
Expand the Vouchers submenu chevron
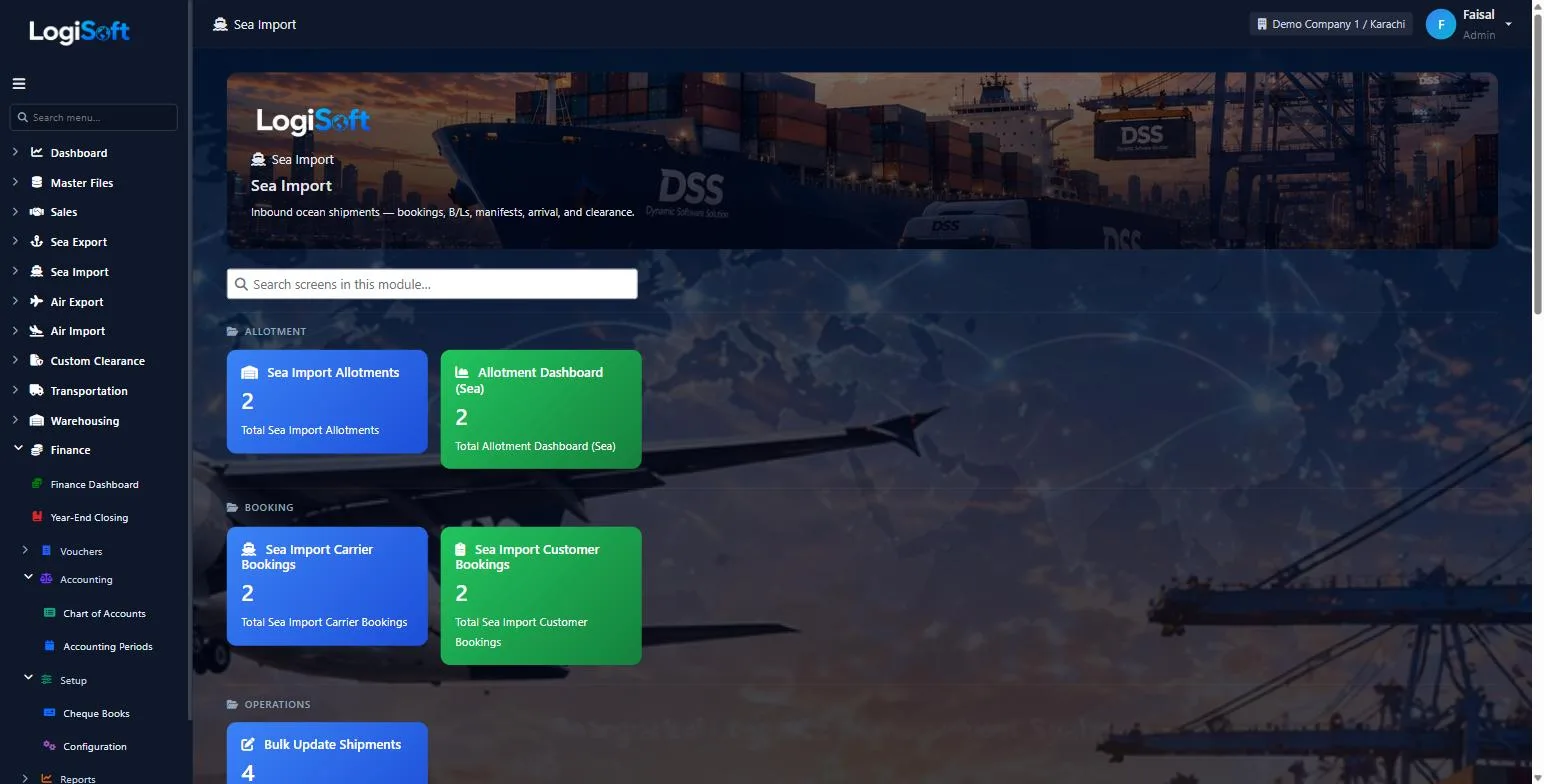26,550
